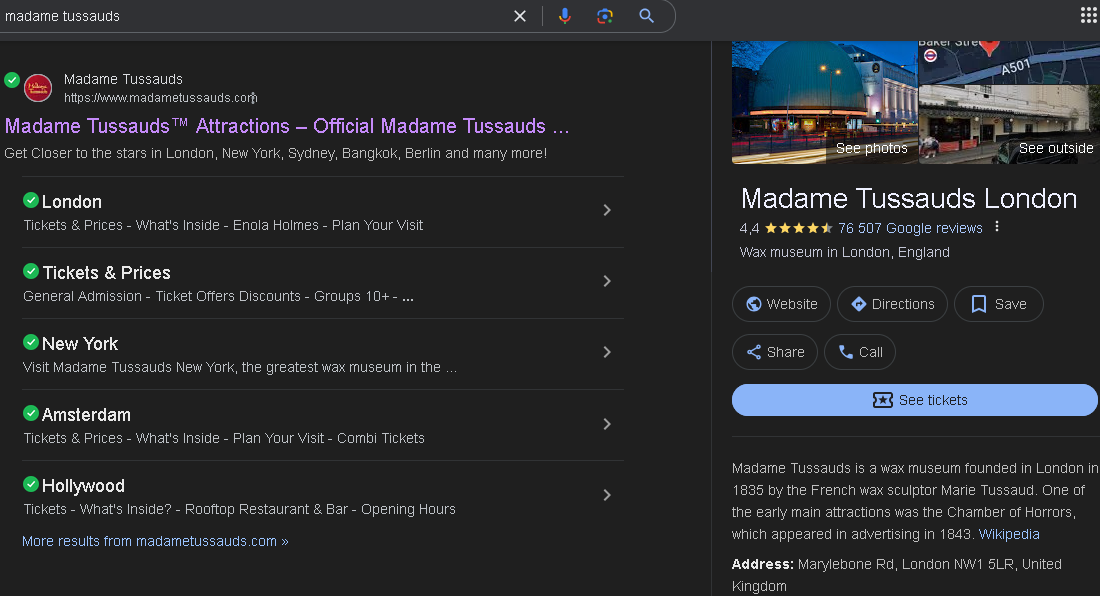Expand the London sitelink chevron
The height and width of the screenshot is (596, 1100).
click(x=607, y=210)
